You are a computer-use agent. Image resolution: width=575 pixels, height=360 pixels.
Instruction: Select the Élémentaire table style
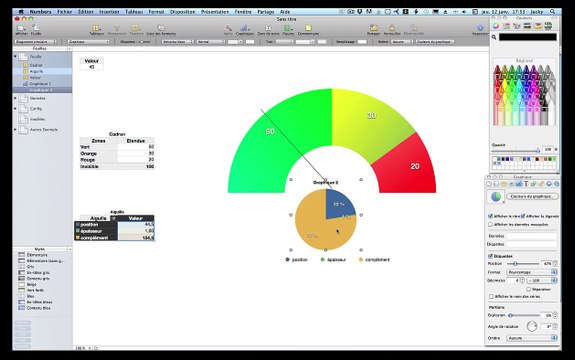pyautogui.click(x=37, y=255)
